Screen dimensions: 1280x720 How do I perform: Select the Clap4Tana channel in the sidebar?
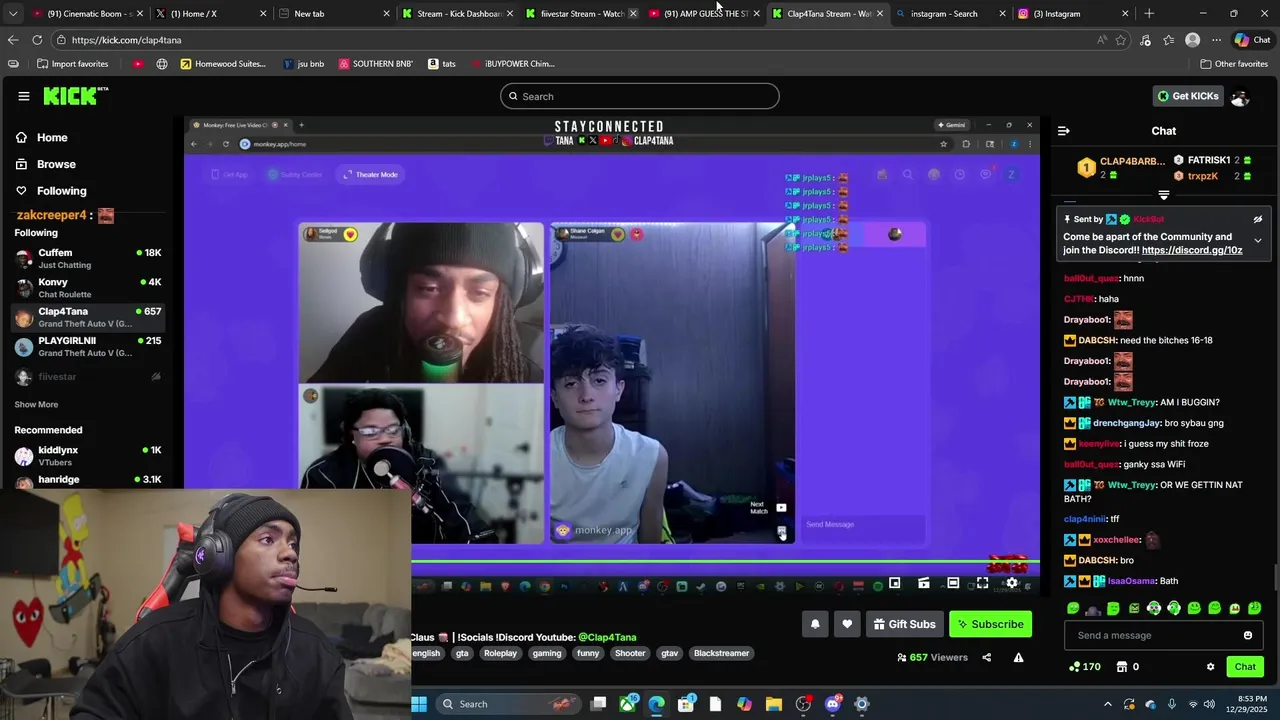coord(88,317)
